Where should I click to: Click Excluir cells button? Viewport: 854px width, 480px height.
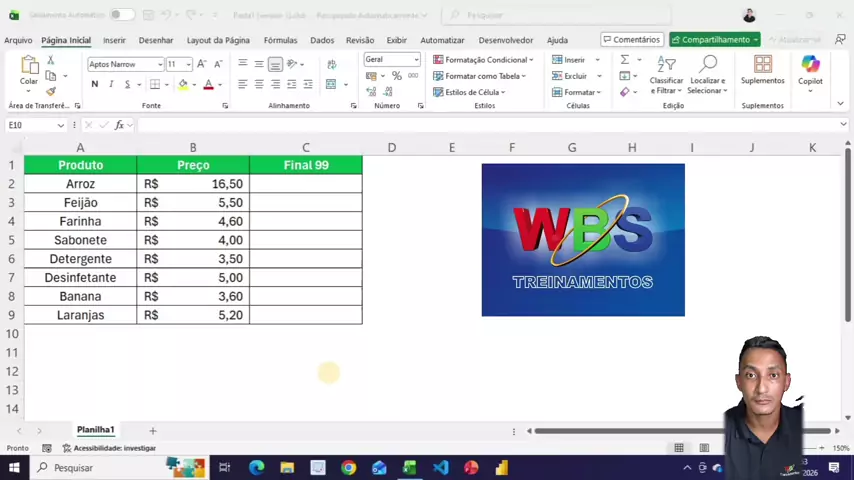click(x=569, y=76)
